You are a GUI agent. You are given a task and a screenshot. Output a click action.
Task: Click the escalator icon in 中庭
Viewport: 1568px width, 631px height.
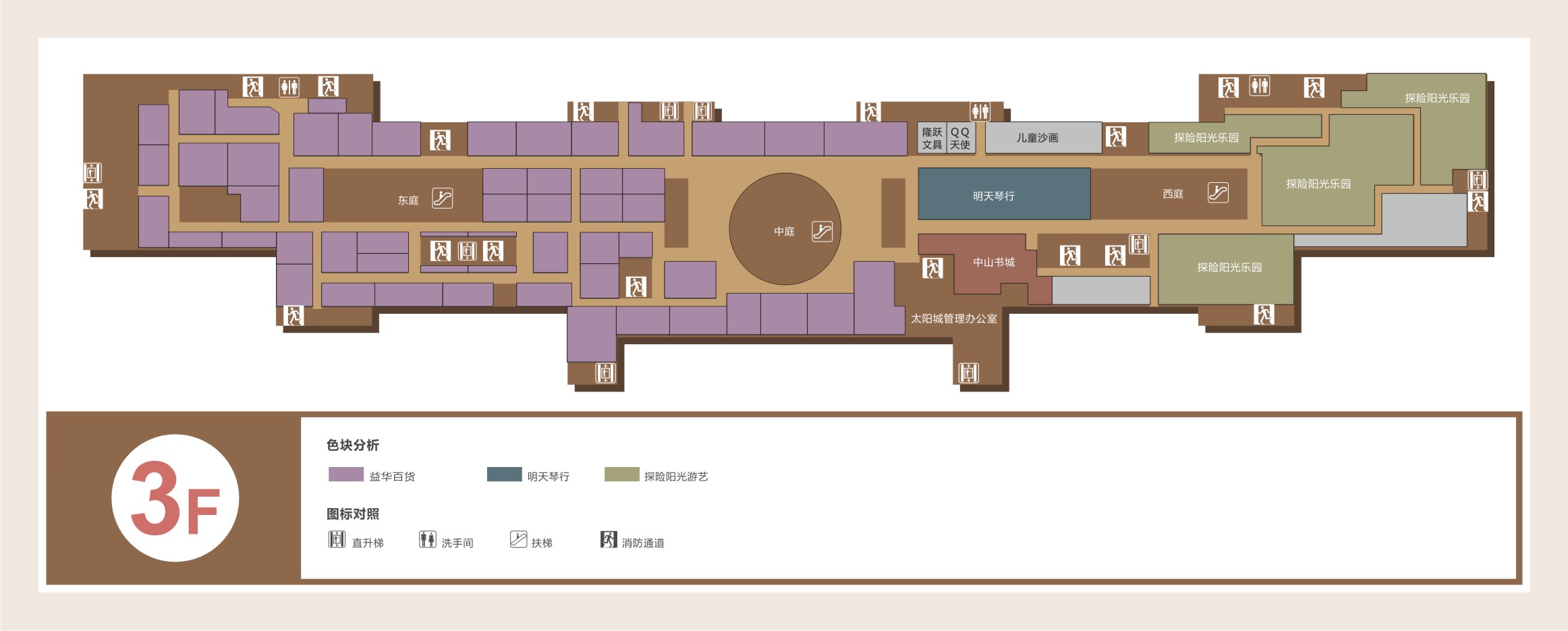tap(822, 231)
